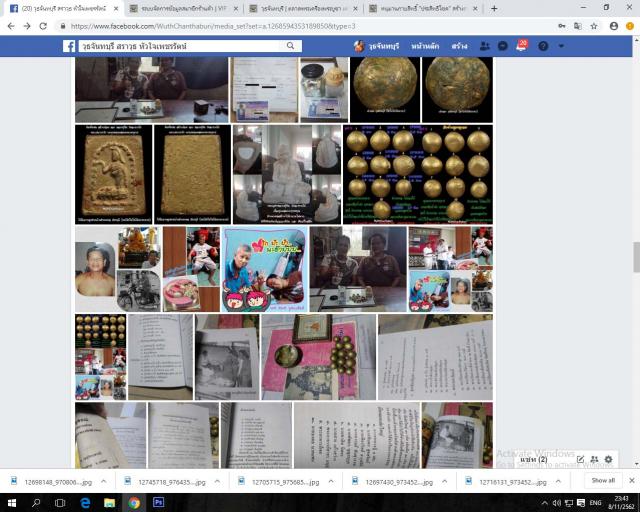Click the new message compose icon in chat bar

(580, 459)
